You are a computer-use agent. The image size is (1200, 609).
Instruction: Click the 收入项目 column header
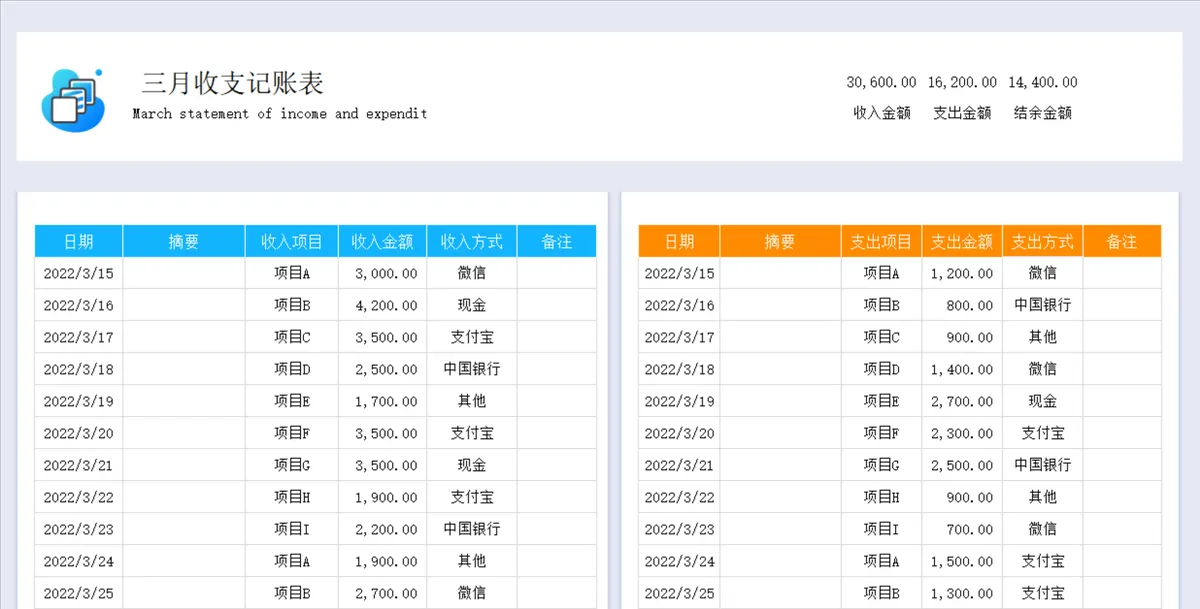tap(292, 241)
